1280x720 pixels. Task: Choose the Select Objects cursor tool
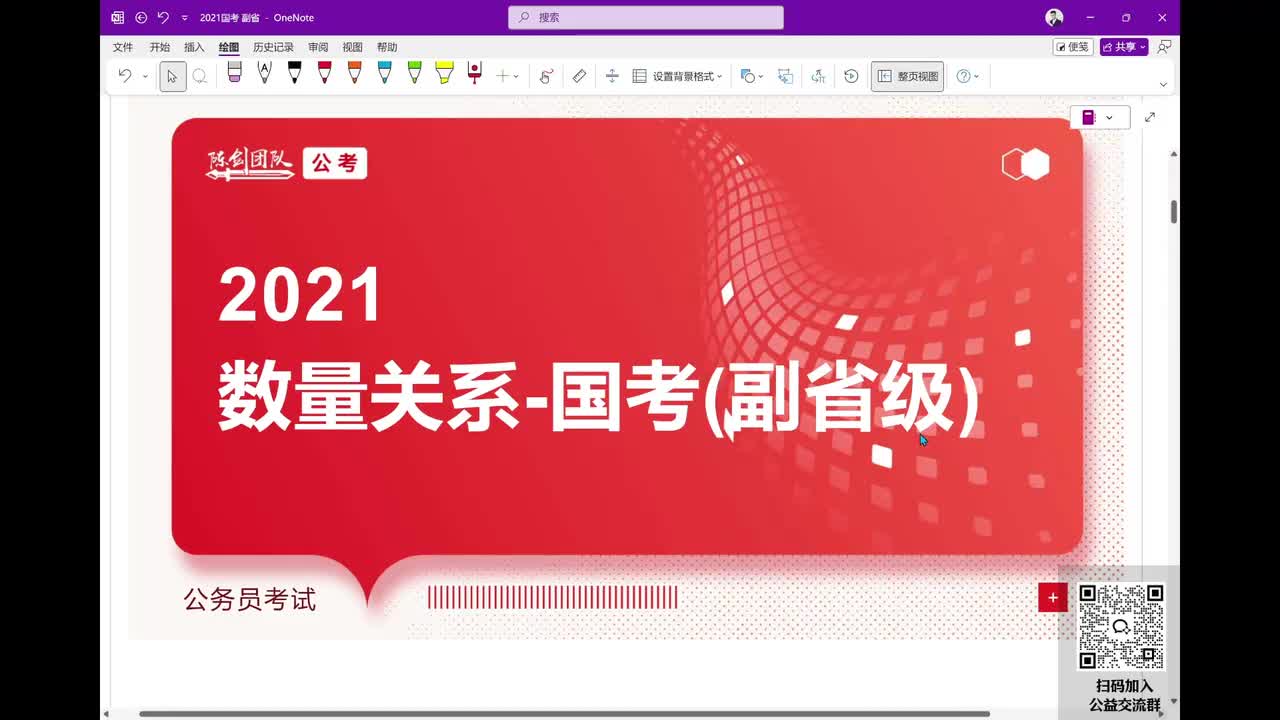pos(172,76)
